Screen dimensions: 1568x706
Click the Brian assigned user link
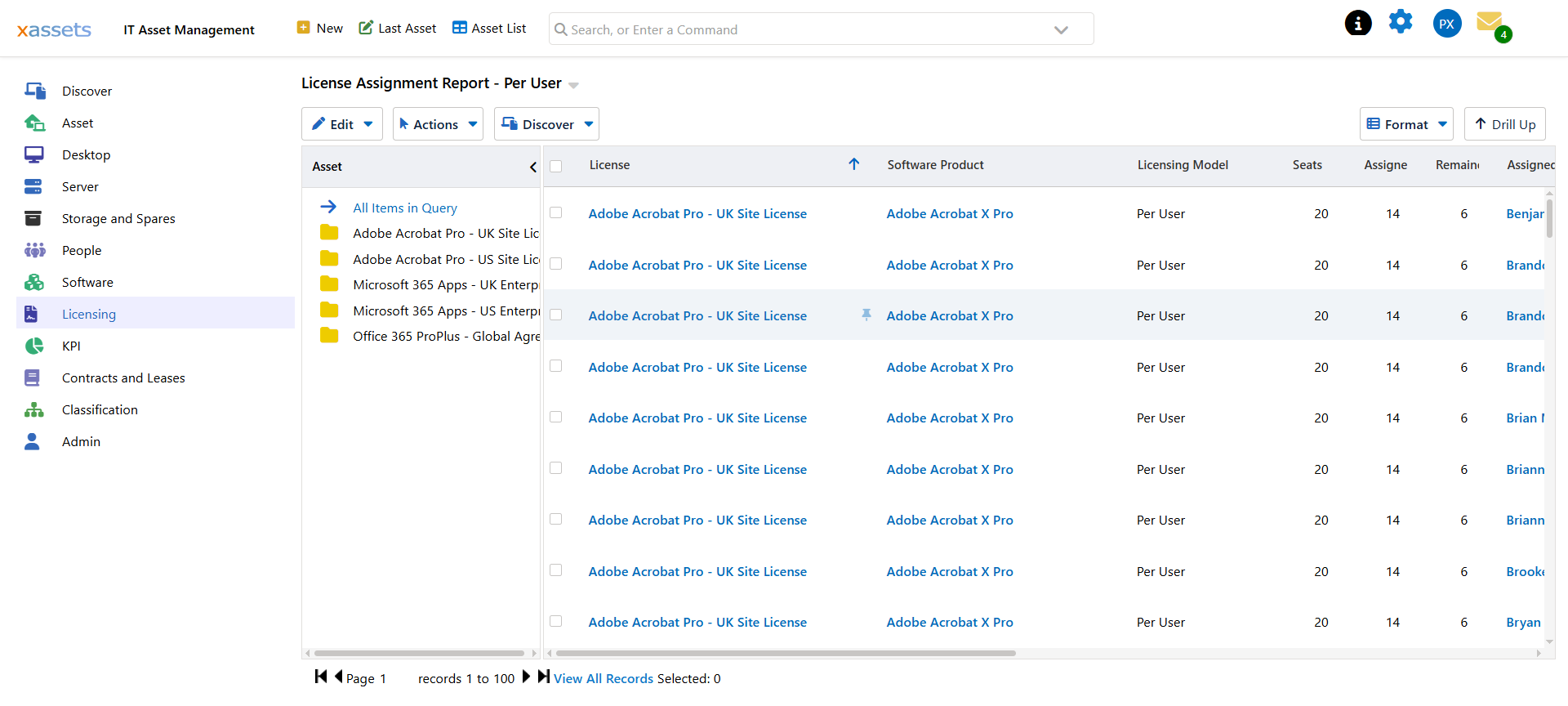(1525, 418)
